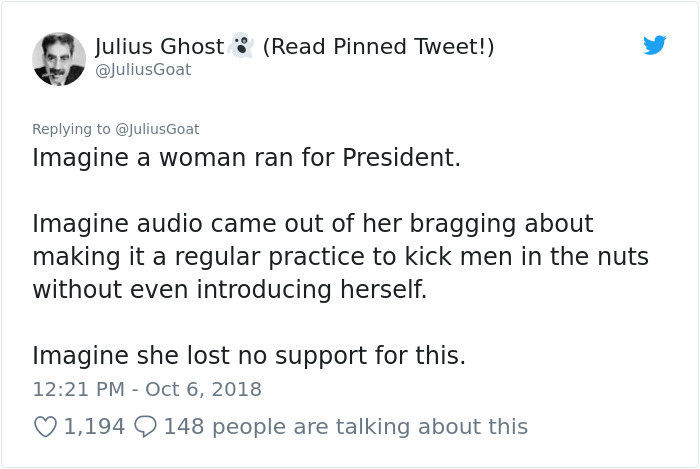The height and width of the screenshot is (469, 700).
Task: Open "people are talking about this" link
Action: [x=369, y=427]
